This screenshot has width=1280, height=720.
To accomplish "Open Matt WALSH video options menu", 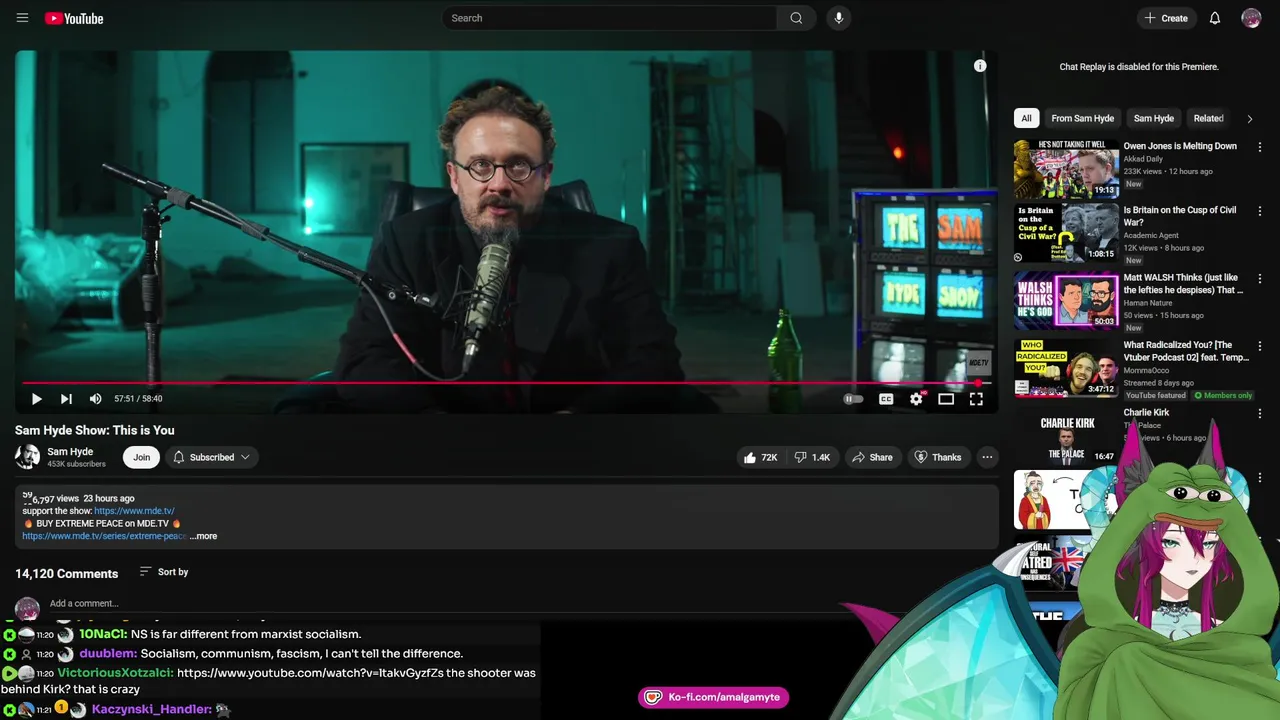I will [x=1260, y=279].
